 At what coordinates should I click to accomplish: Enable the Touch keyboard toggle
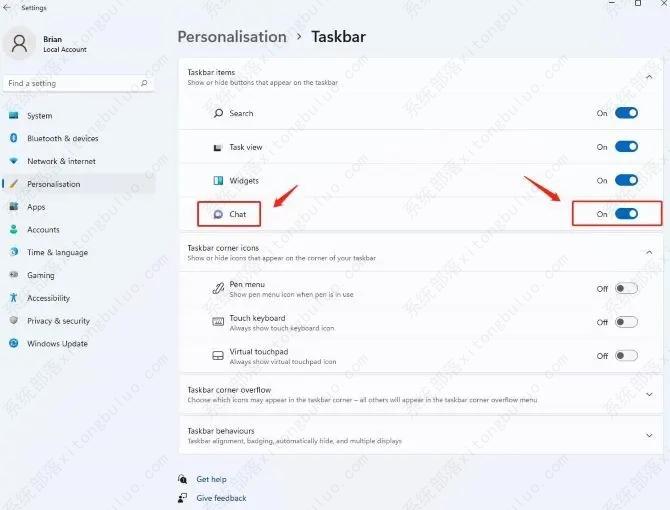click(x=626, y=322)
